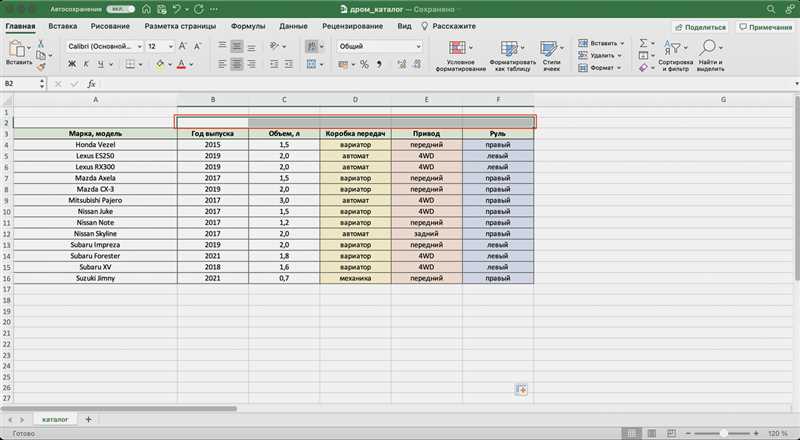Open the Рисование ribbon tab
This screenshot has height=440, width=800.
click(x=110, y=26)
